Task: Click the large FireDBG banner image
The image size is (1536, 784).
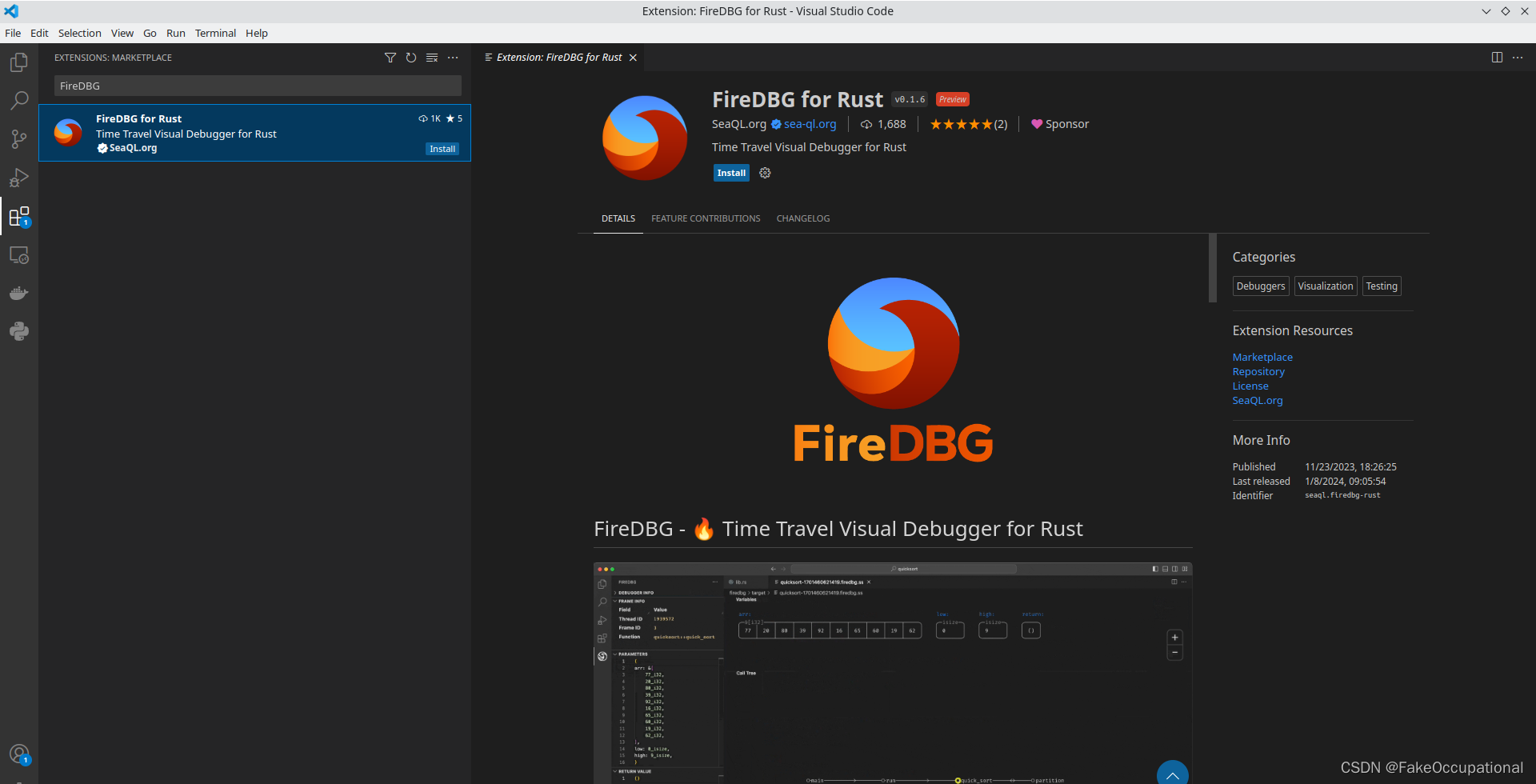Action: [893, 370]
